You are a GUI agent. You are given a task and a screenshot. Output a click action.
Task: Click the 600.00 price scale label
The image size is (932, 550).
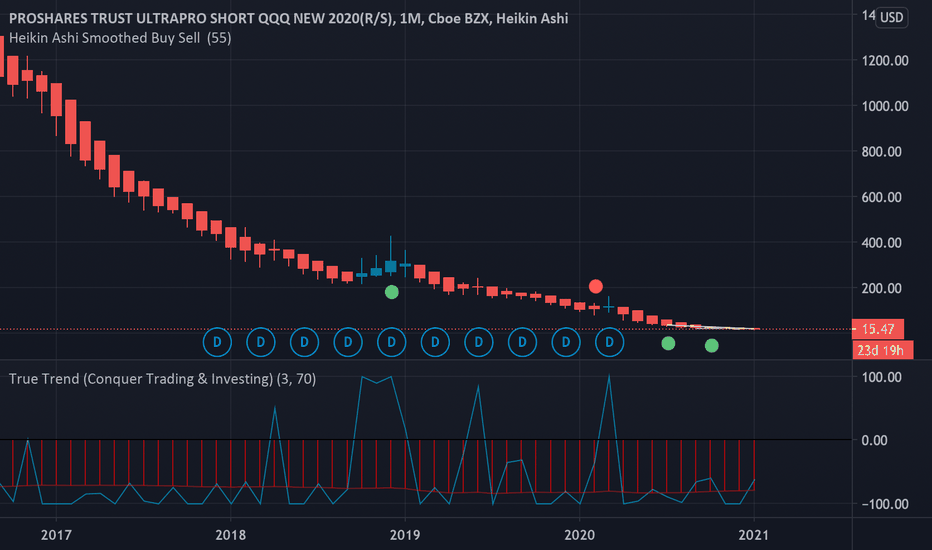point(881,197)
